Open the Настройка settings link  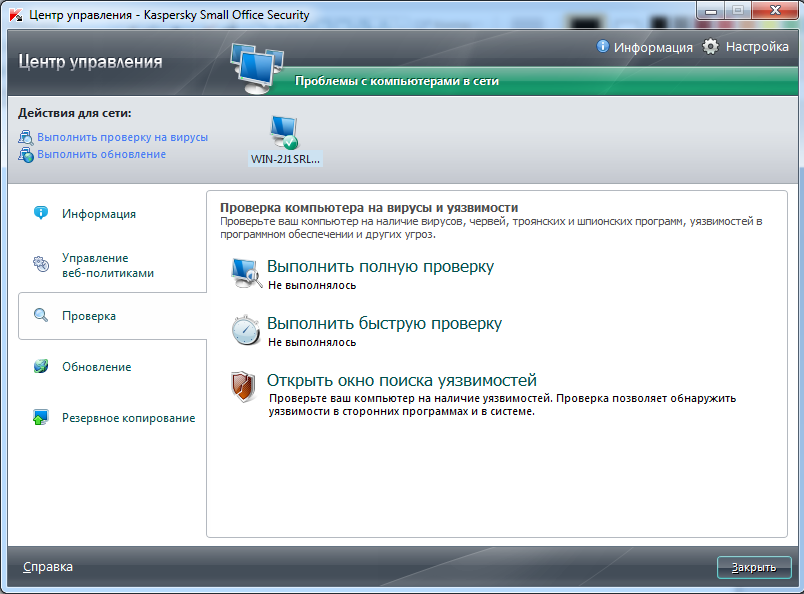point(757,47)
